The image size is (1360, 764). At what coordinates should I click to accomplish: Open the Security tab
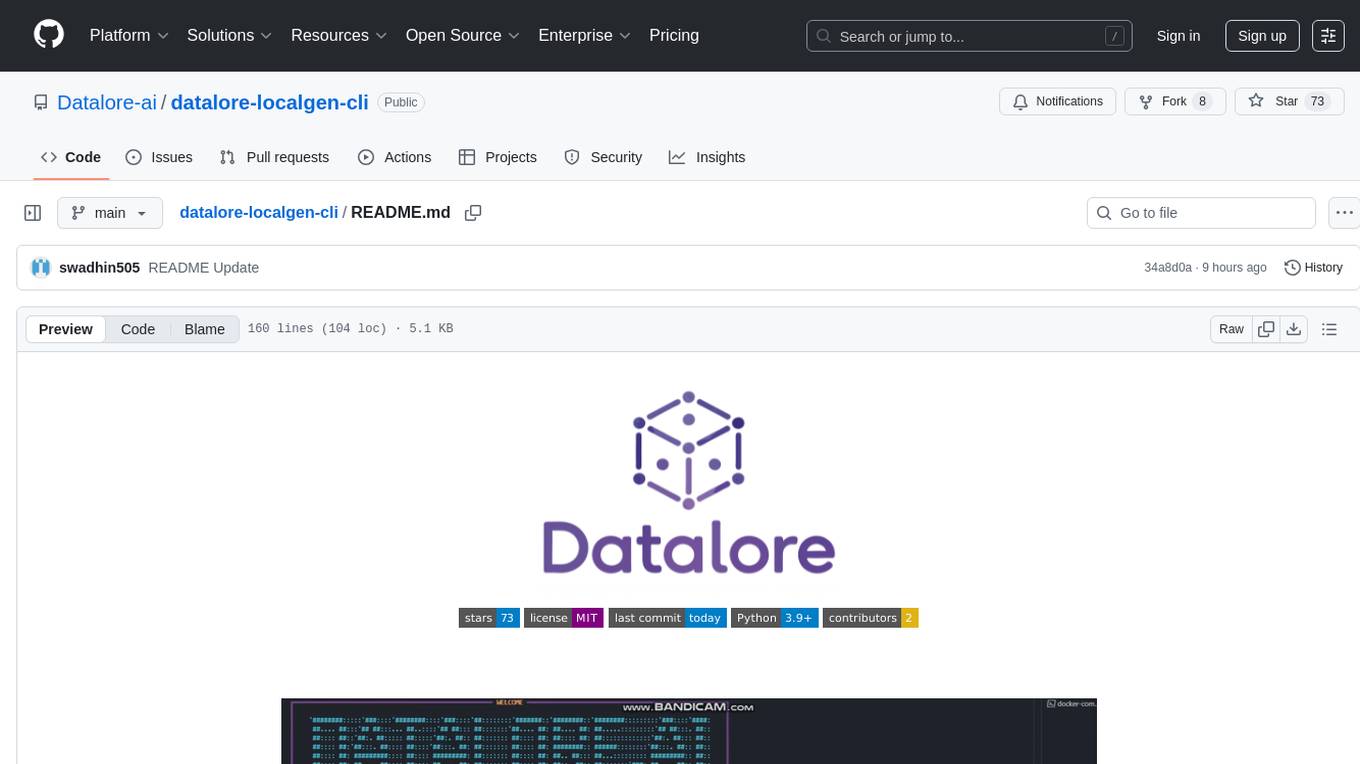[x=603, y=157]
